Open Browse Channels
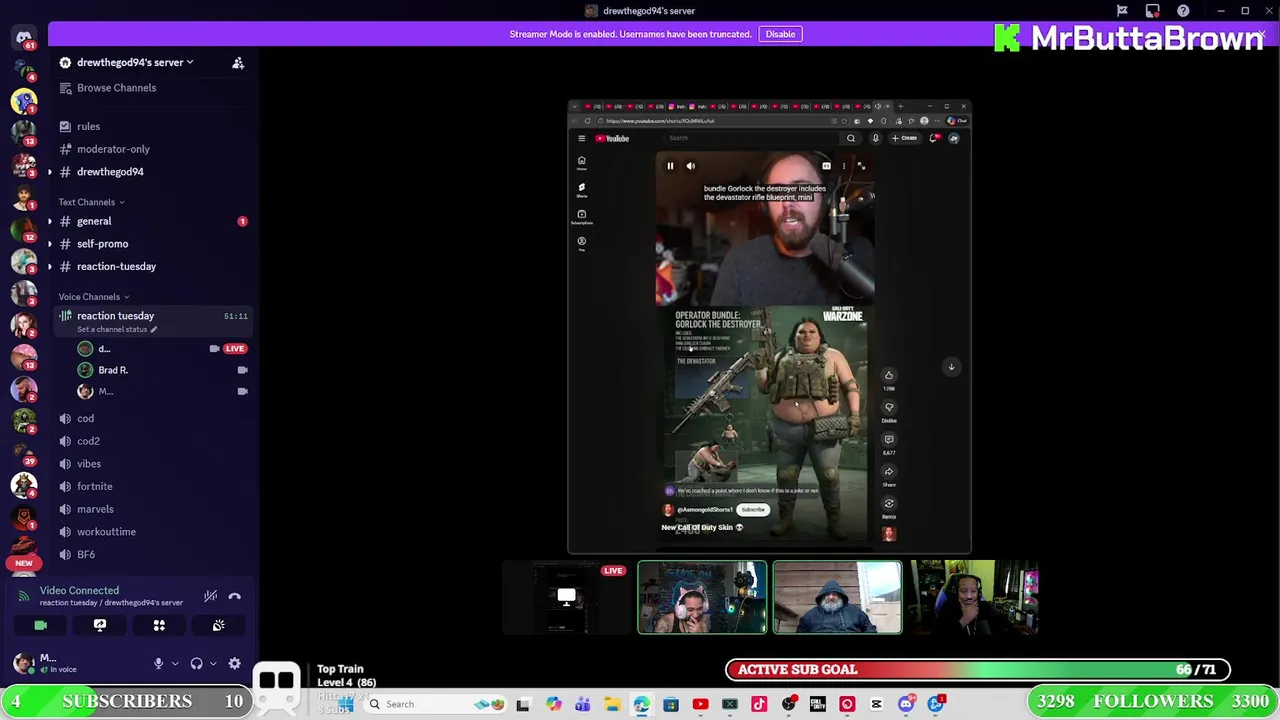The width and height of the screenshot is (1280, 720). [116, 88]
